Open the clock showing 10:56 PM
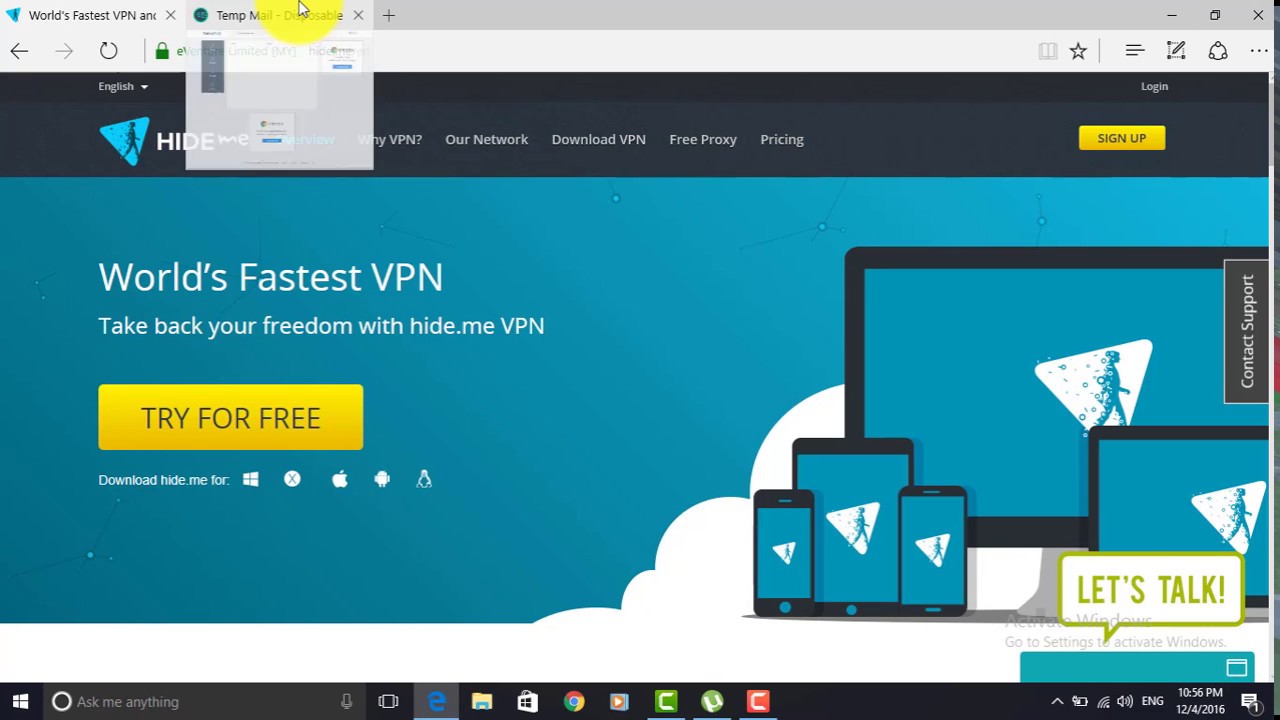The width and height of the screenshot is (1280, 720). point(1200,701)
